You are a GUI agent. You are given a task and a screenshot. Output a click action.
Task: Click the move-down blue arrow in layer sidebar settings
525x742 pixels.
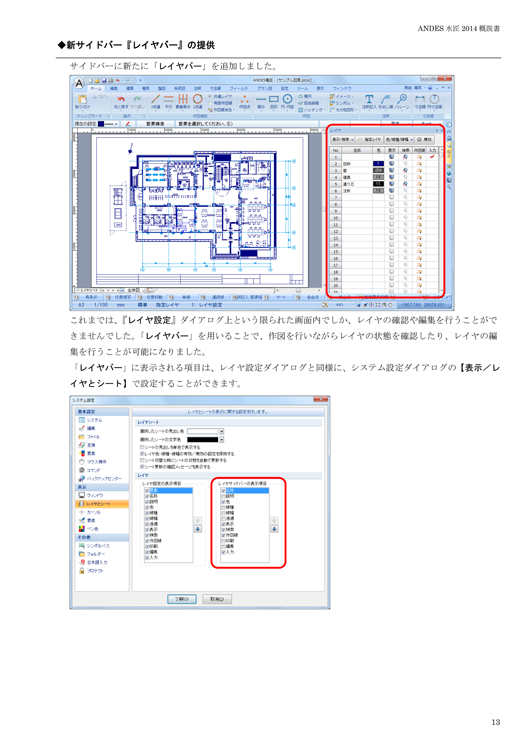click(x=274, y=529)
